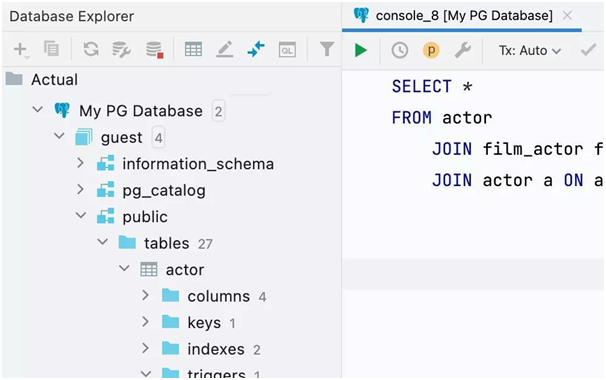Open table editor grid icon

click(x=193, y=50)
